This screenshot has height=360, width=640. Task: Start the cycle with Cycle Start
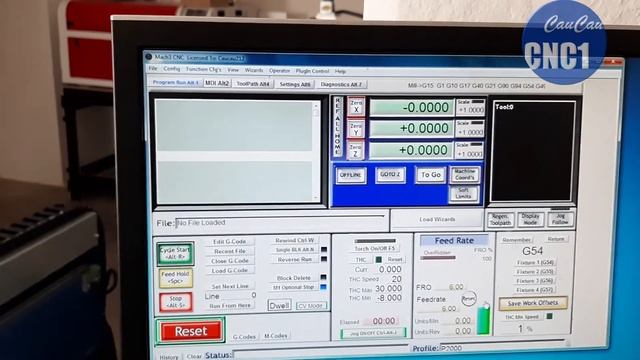pos(176,253)
